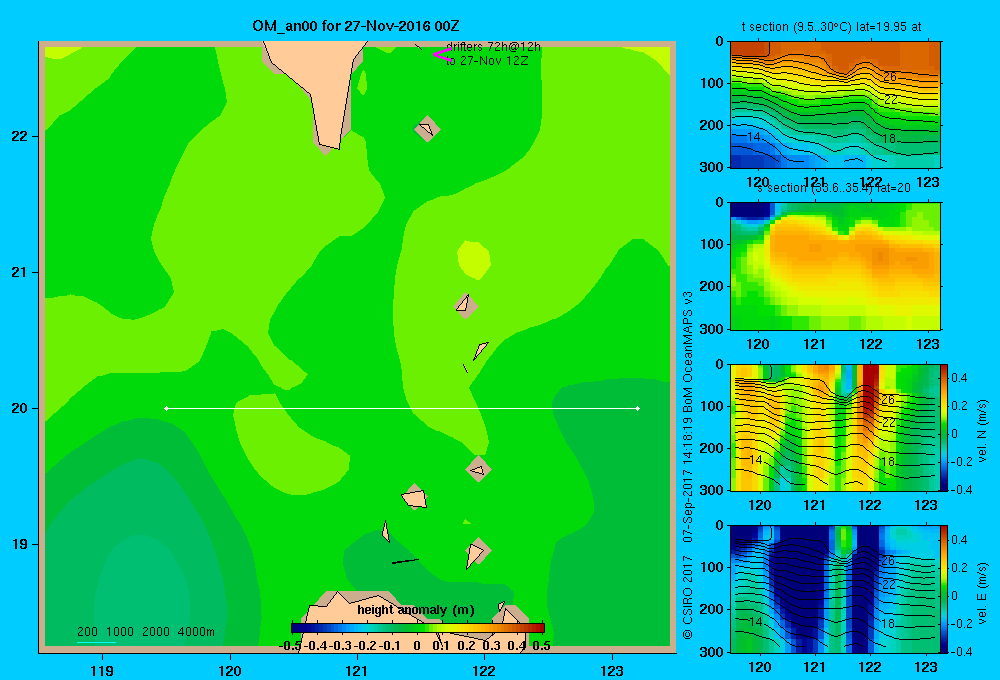Click the 't section (9.5..30°C) lat=19.95' title
Image resolution: width=1000 pixels, height=680 pixels.
click(831, 27)
